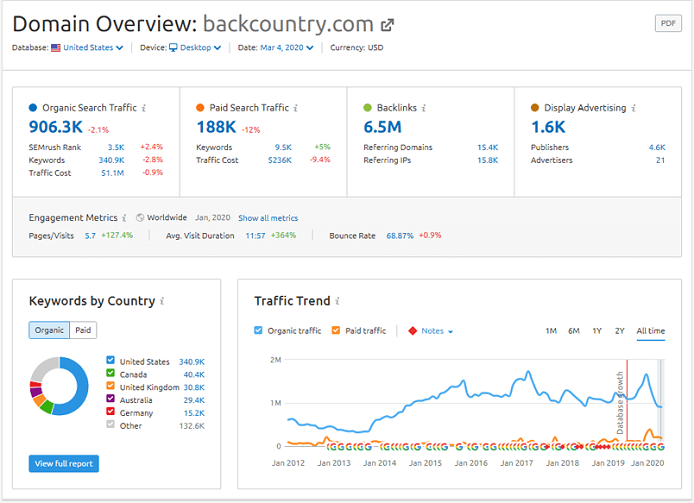Switch to Paid keywords tab
The image size is (694, 503).
[x=83, y=330]
